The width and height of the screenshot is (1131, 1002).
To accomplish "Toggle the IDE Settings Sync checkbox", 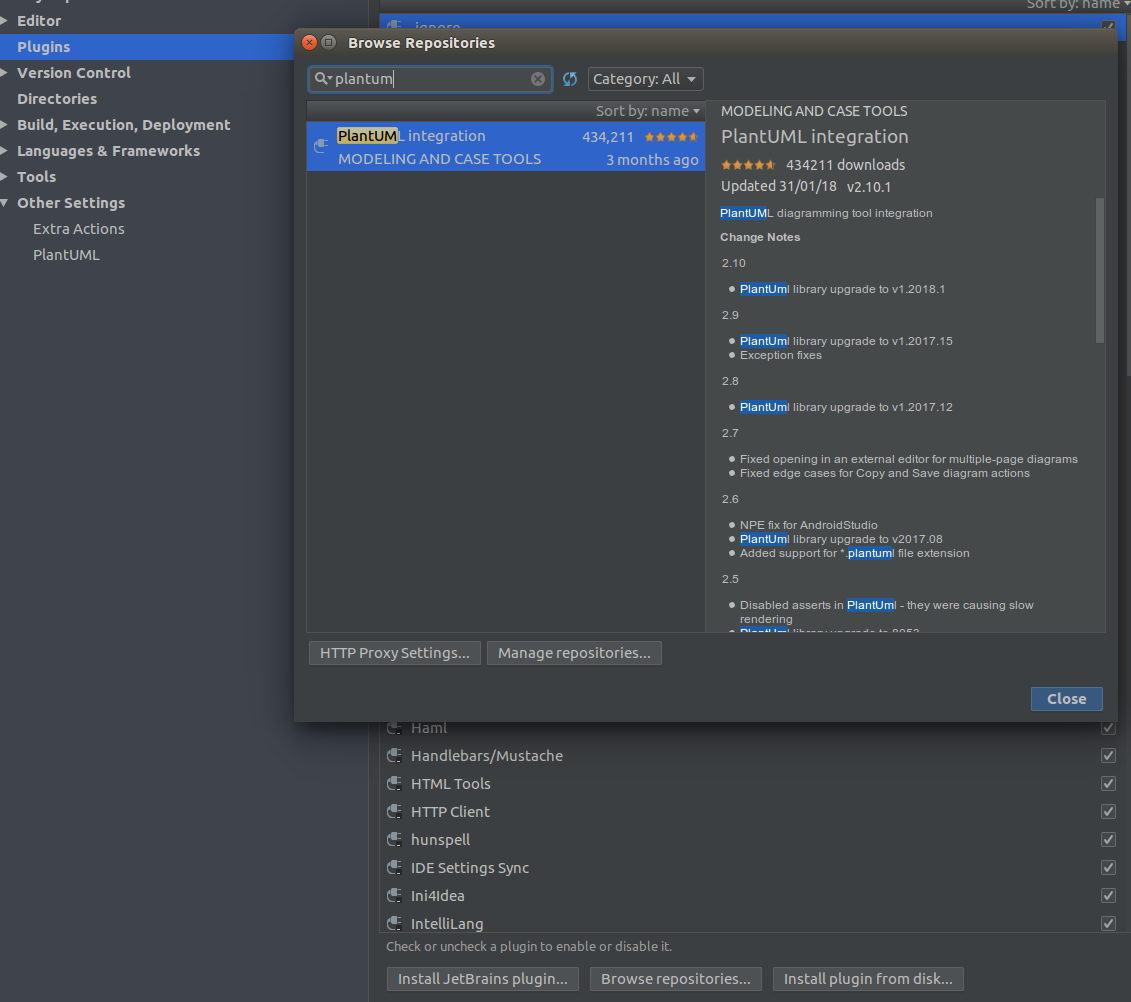I will point(1108,867).
